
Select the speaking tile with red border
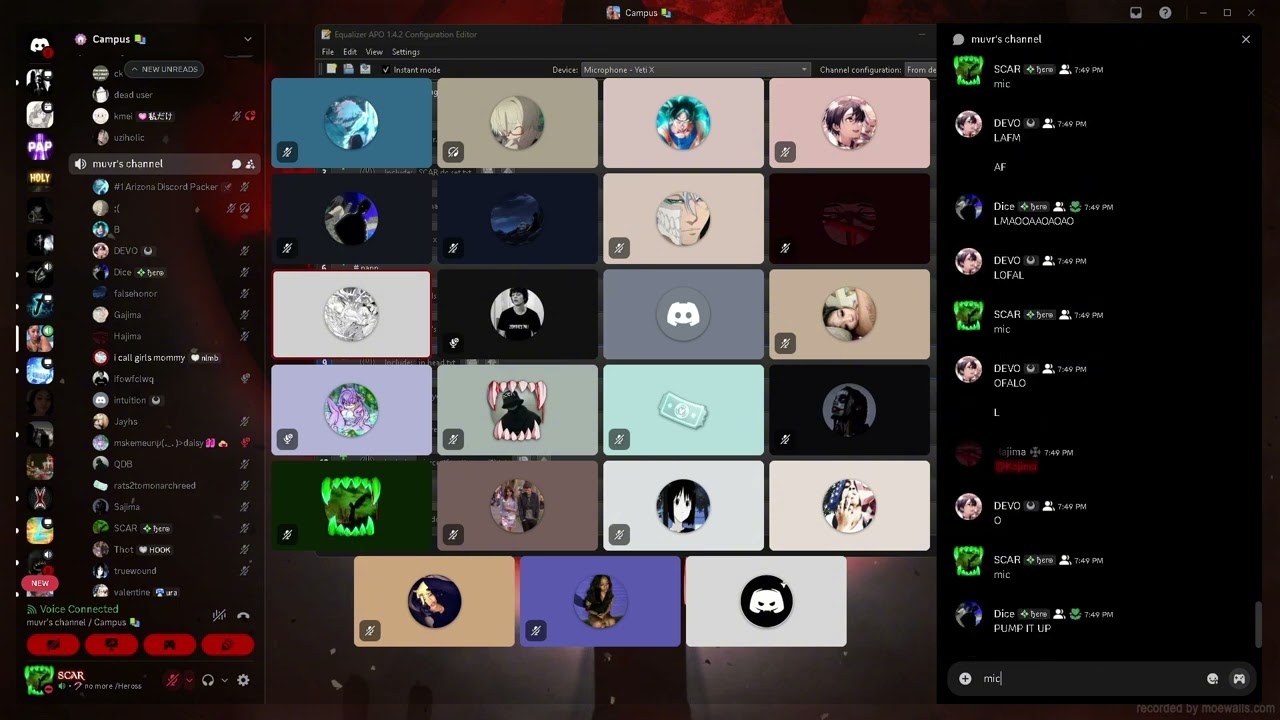[x=351, y=315]
